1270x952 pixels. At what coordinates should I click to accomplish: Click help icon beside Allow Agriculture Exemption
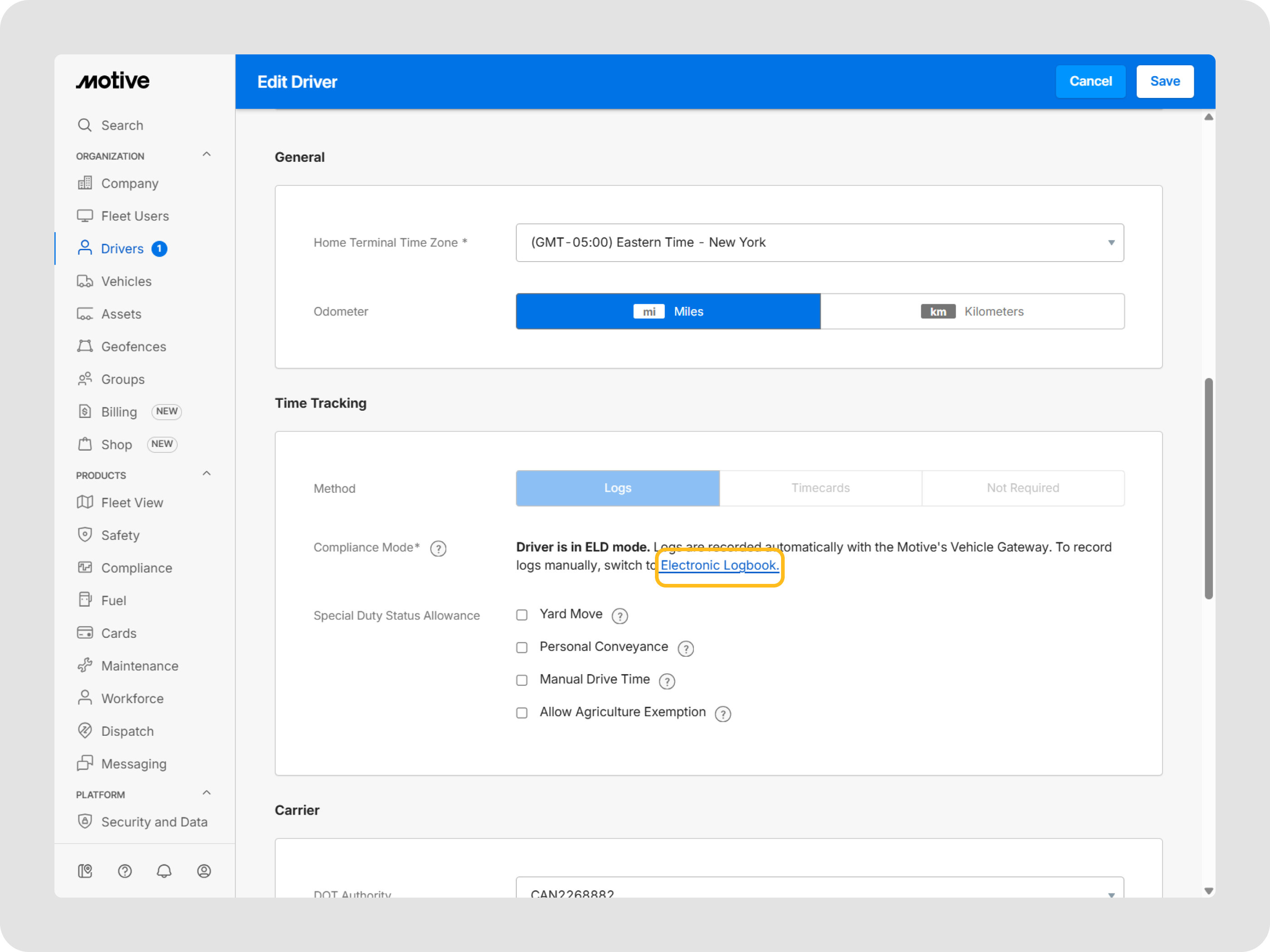pos(723,714)
